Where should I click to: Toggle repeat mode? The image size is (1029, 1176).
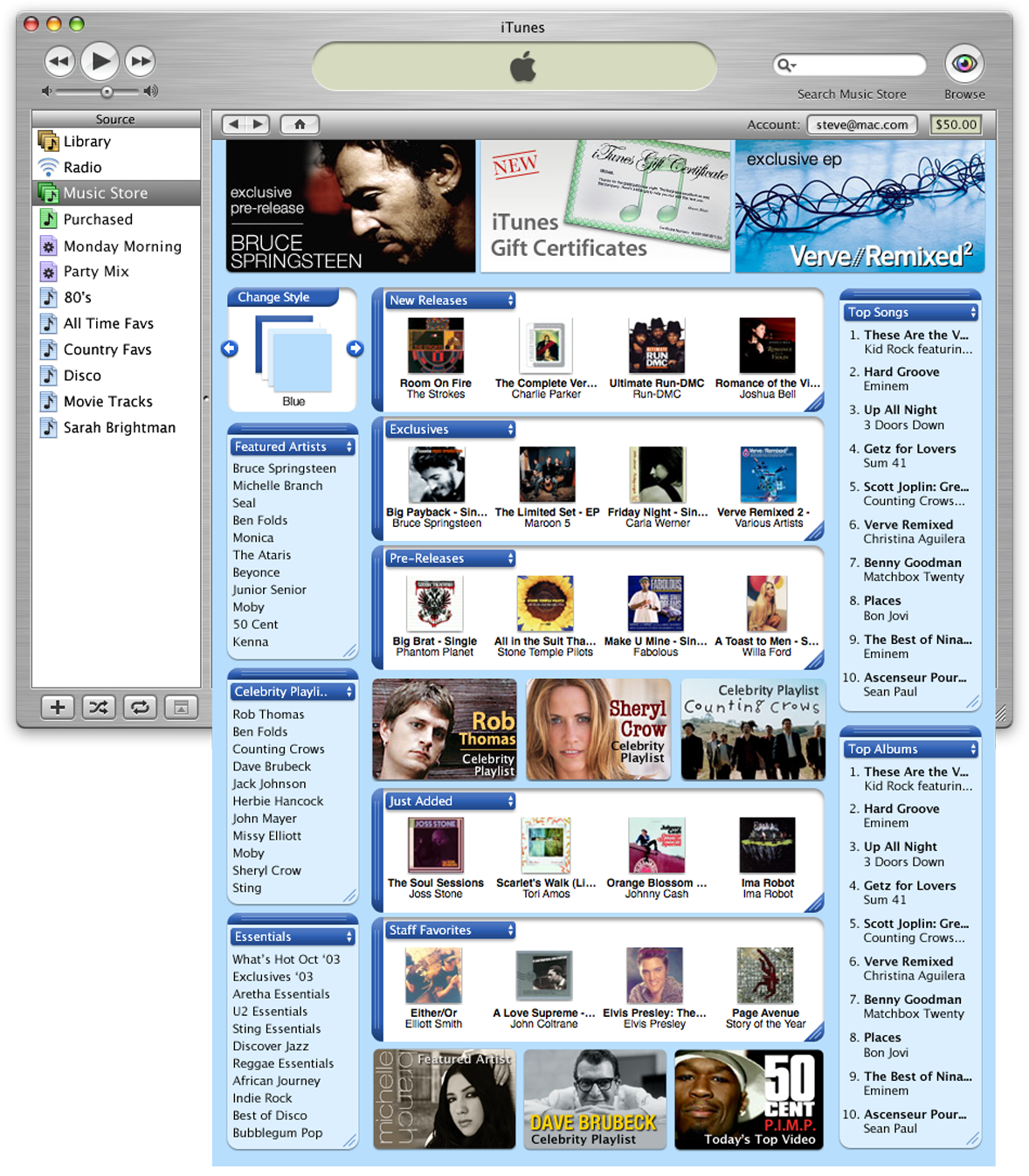point(140,708)
